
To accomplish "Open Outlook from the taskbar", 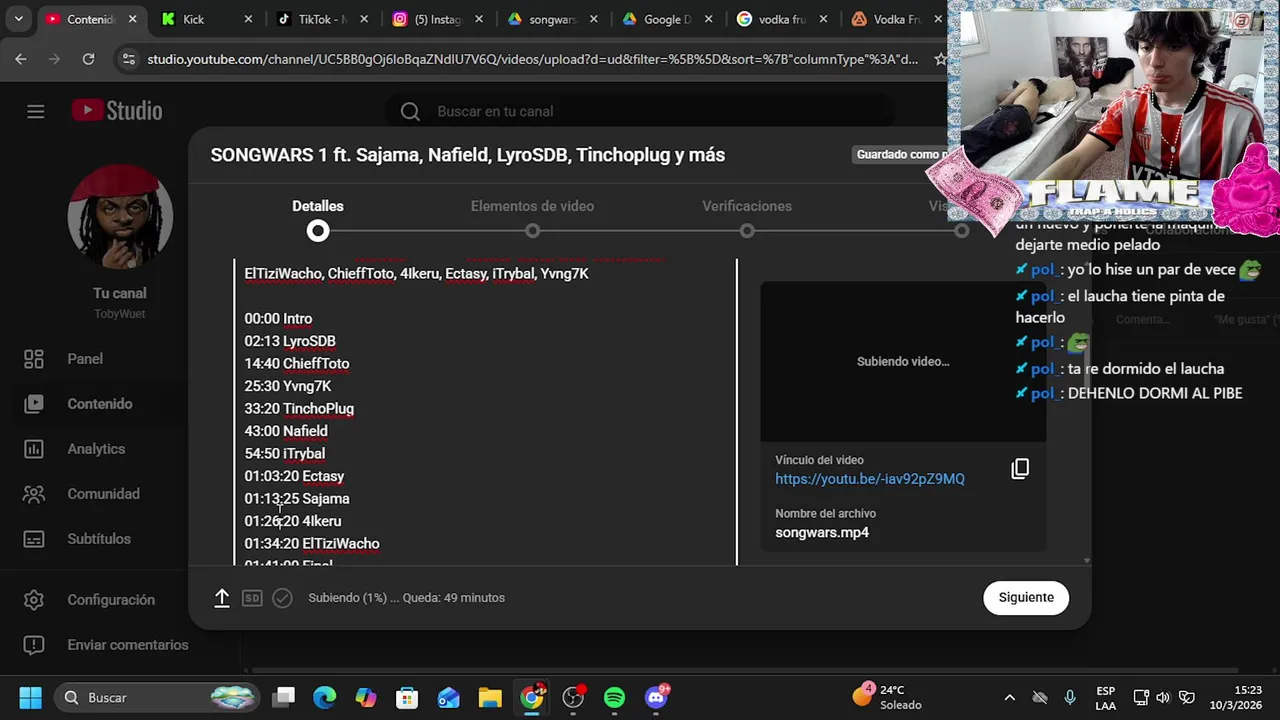I will pos(448,697).
